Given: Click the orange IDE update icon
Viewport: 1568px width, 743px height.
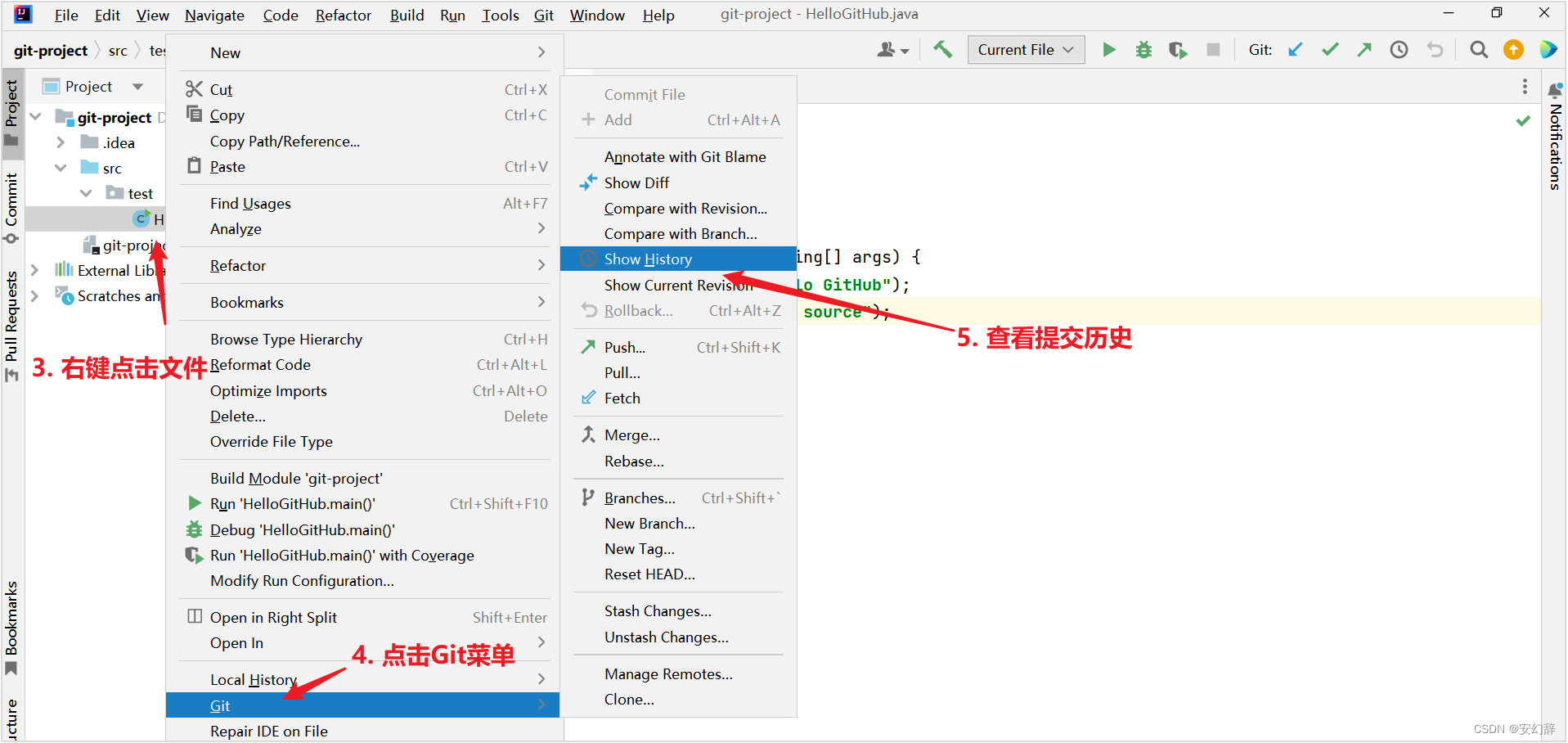Looking at the screenshot, I should pyautogui.click(x=1514, y=50).
